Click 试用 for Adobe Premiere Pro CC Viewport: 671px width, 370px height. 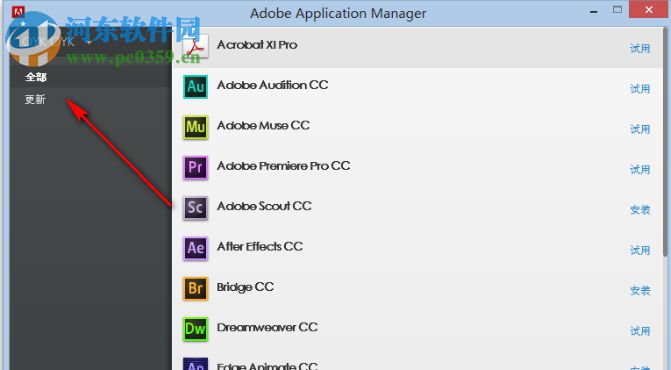click(x=640, y=169)
